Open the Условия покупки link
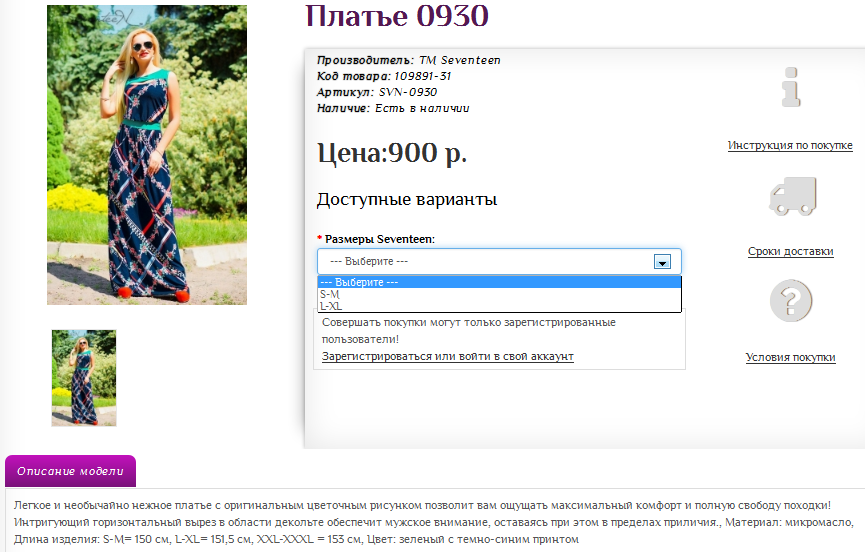865x552 pixels. [x=791, y=357]
